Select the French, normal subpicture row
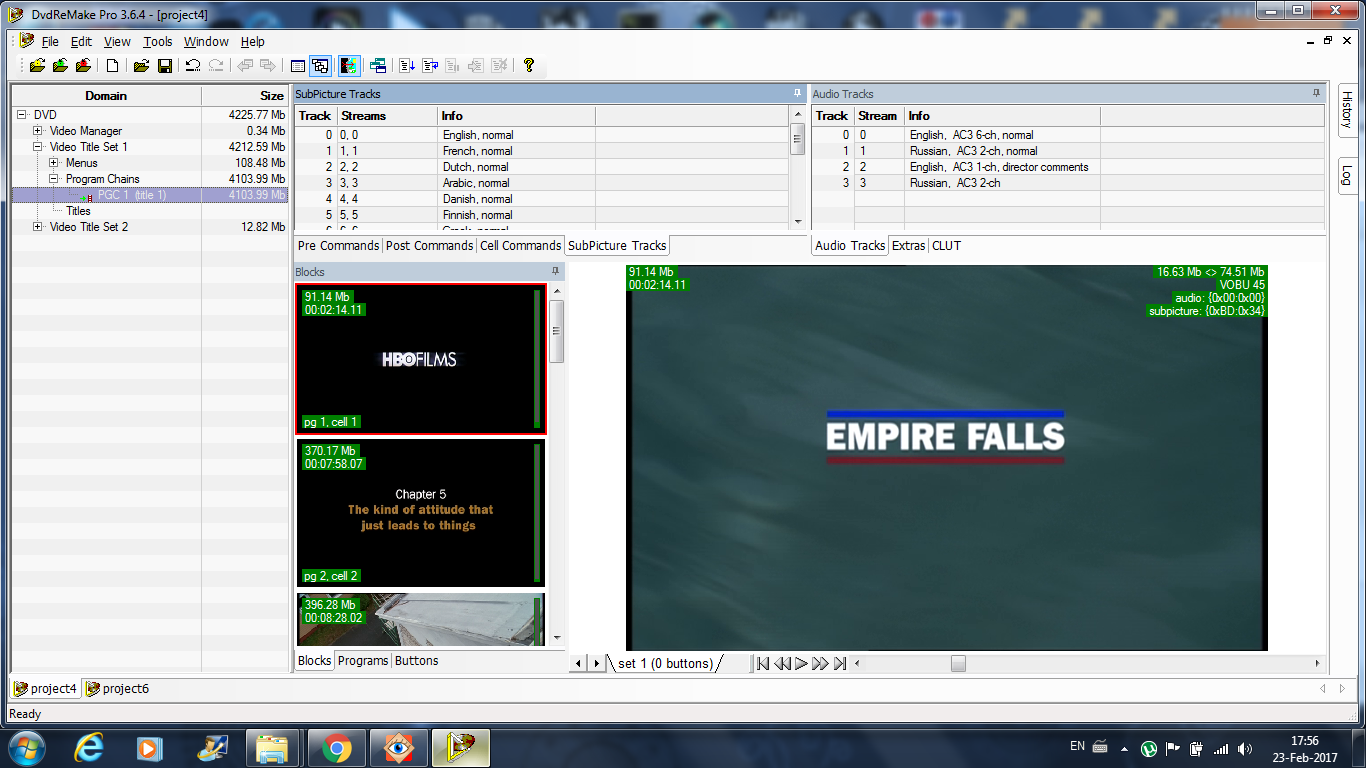The image size is (1366, 768). click(x=541, y=151)
